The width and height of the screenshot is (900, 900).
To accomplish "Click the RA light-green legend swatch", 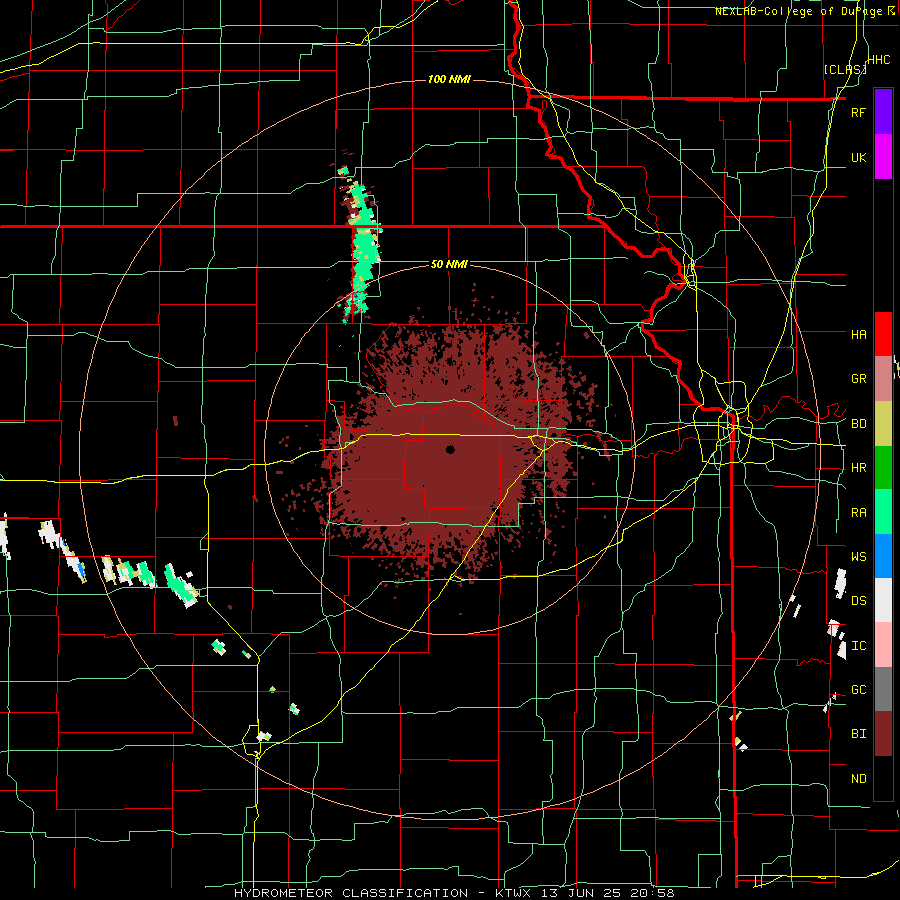I will click(x=883, y=512).
